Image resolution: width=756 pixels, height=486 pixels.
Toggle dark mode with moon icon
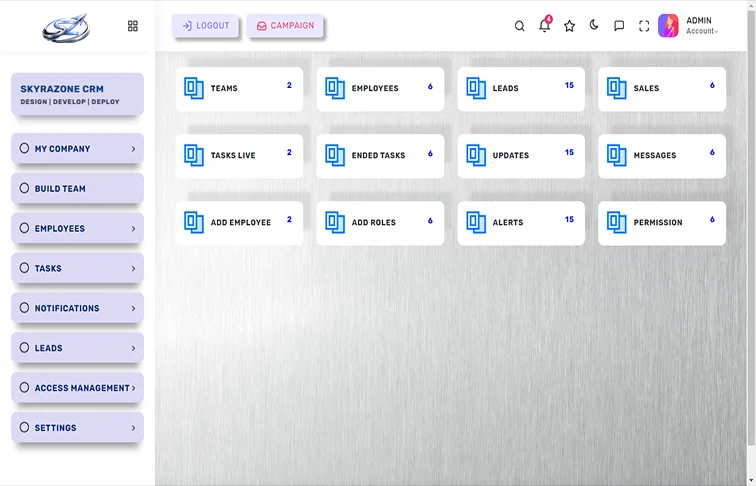[594, 25]
